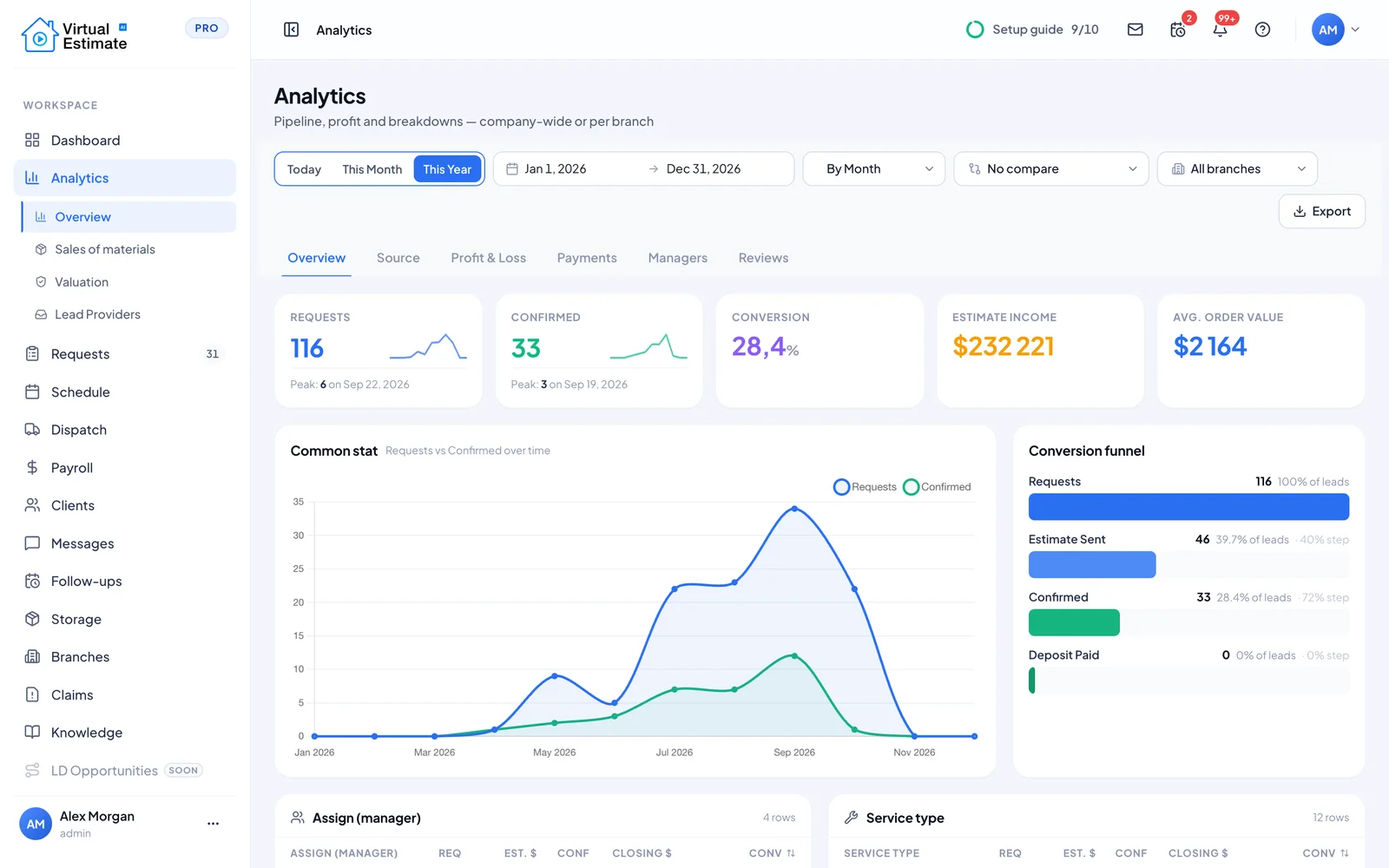Viewport: 1389px width, 868px height.
Task: Switch to the Source tab
Action: (x=398, y=258)
